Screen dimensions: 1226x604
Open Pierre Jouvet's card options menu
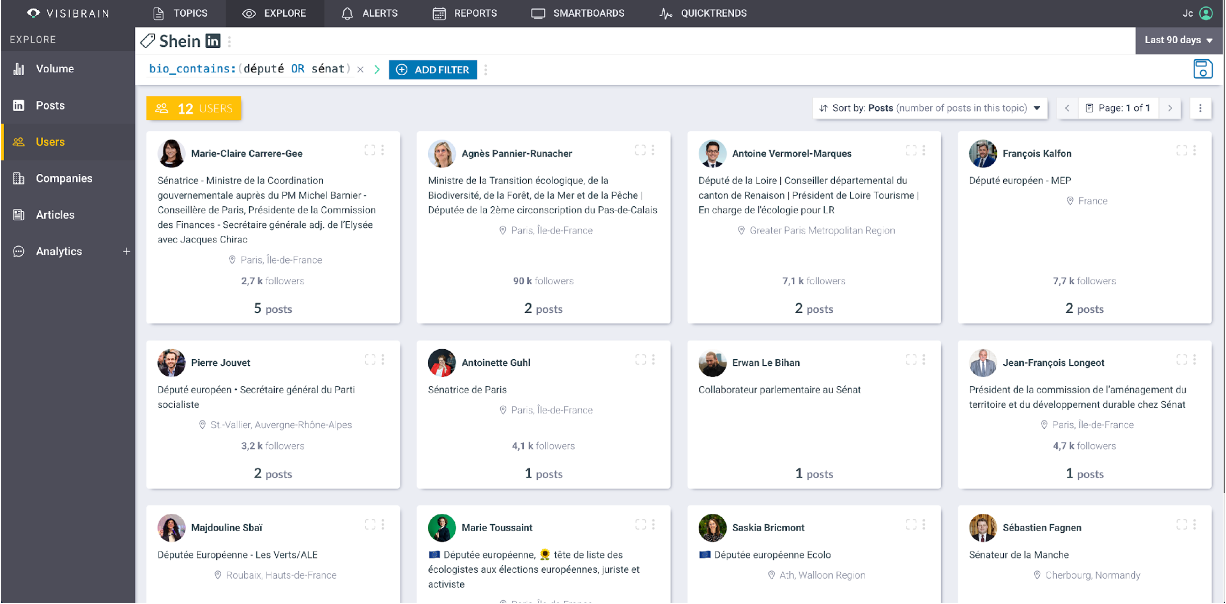click(383, 358)
